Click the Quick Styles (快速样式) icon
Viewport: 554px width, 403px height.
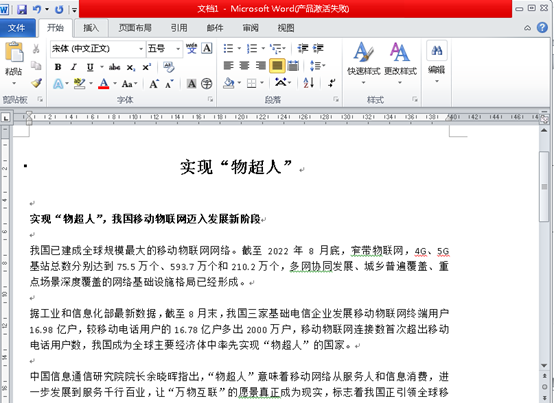[364, 63]
